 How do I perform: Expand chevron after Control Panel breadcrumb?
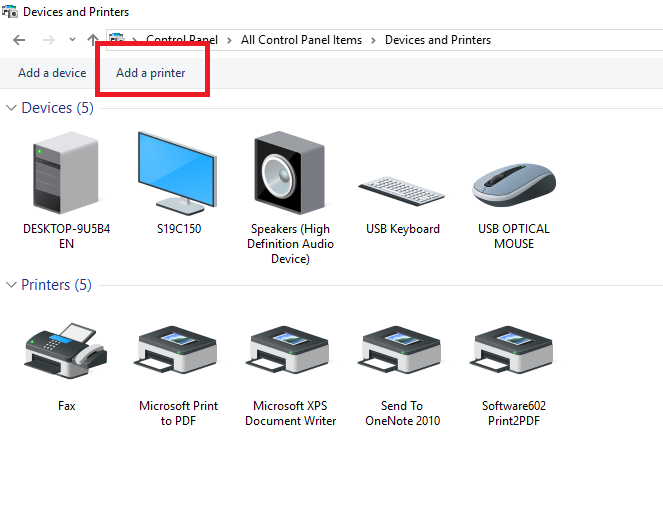(x=229, y=40)
